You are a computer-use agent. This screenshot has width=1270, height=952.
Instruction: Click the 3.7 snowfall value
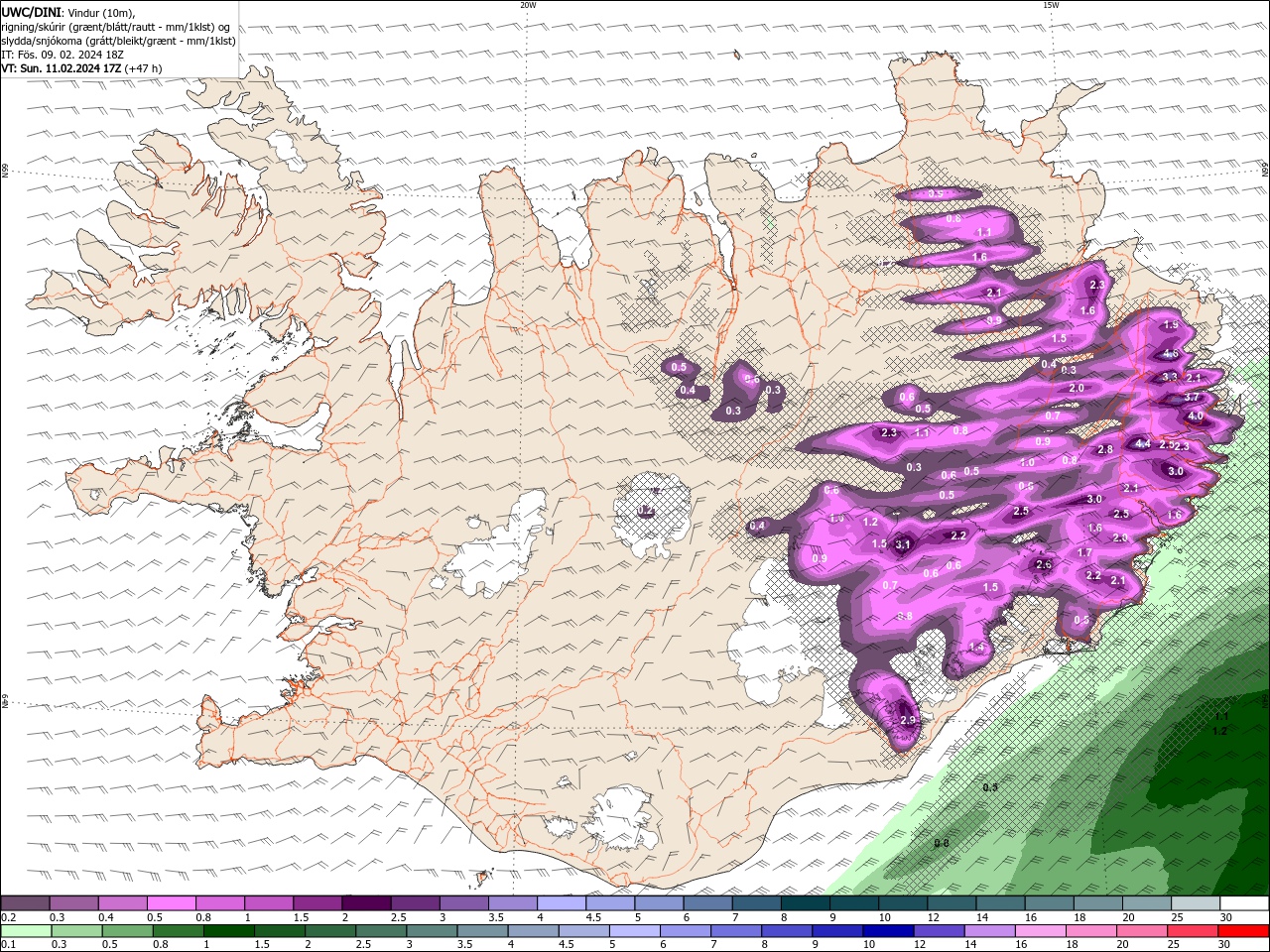[x=1193, y=398]
